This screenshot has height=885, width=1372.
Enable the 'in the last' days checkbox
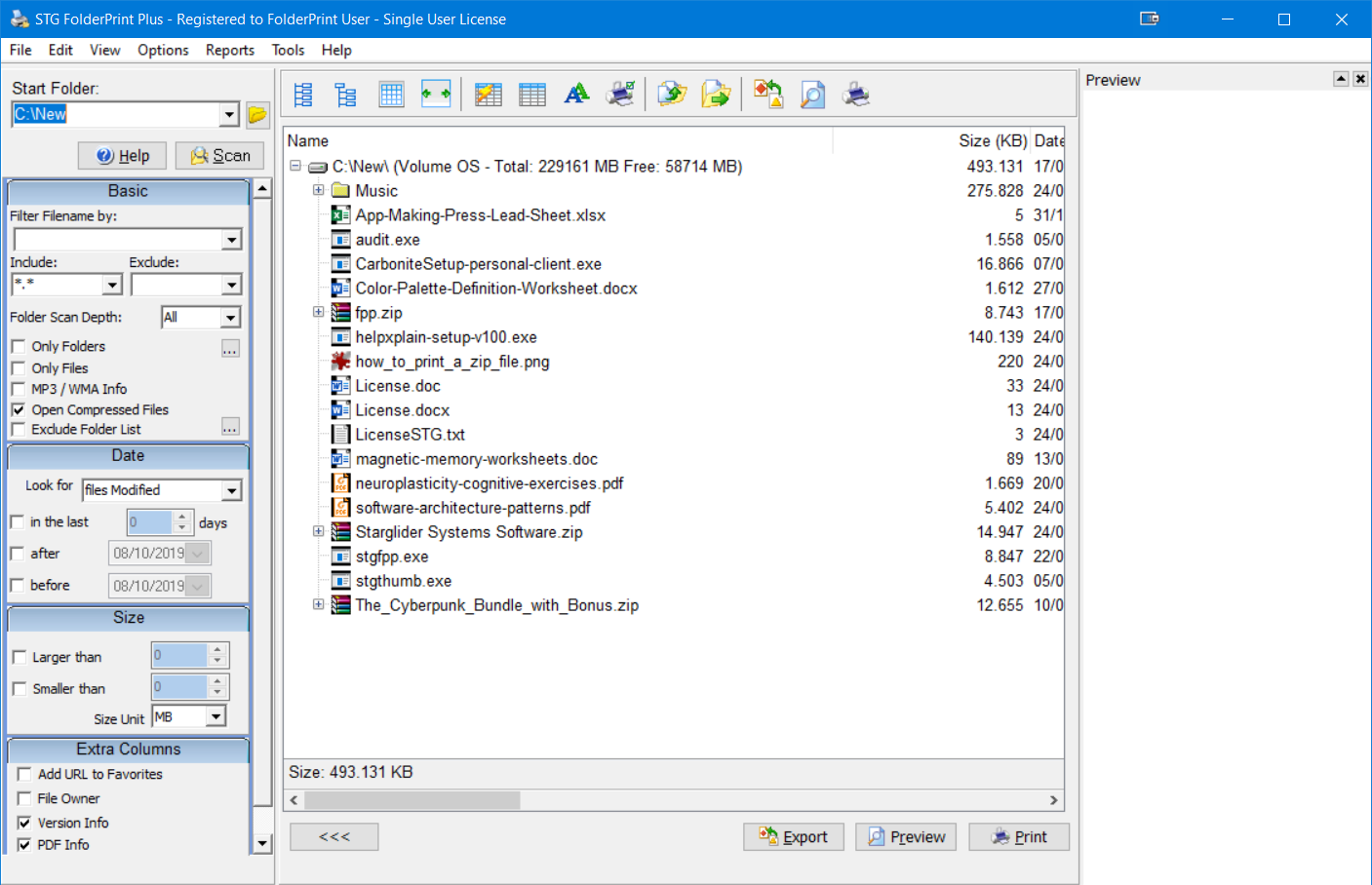coord(17,522)
